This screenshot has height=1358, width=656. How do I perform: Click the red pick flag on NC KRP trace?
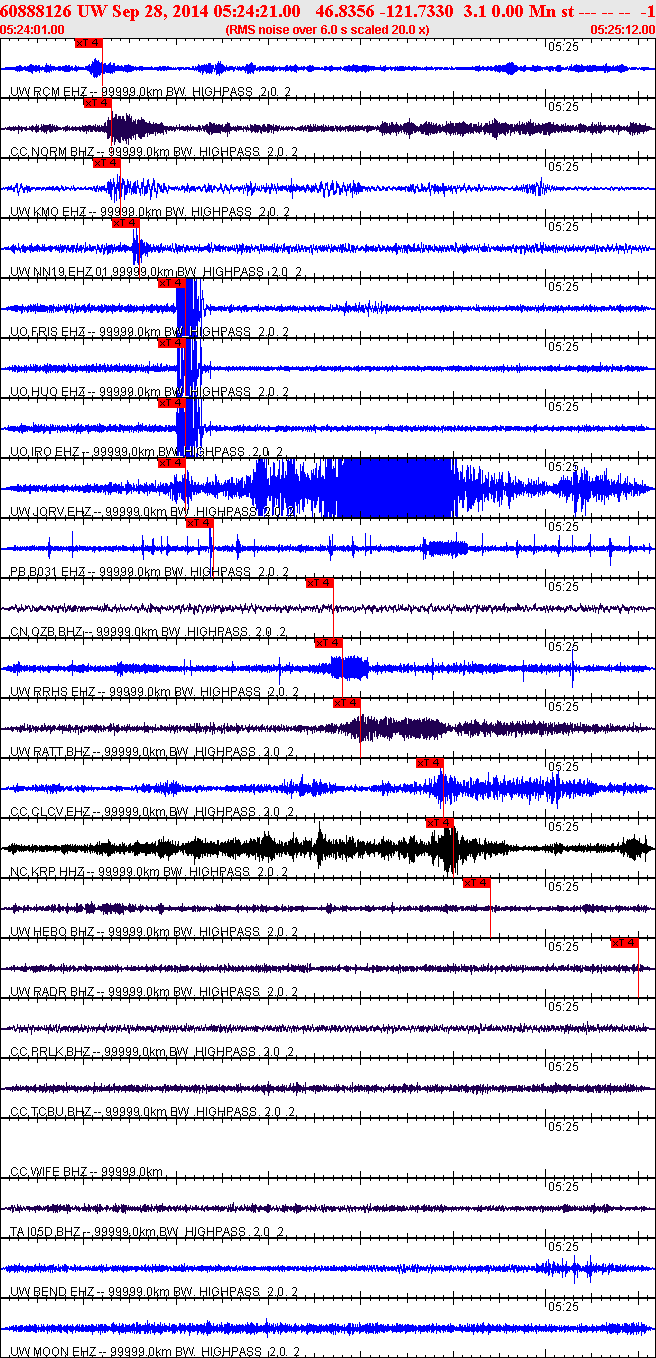click(x=440, y=823)
